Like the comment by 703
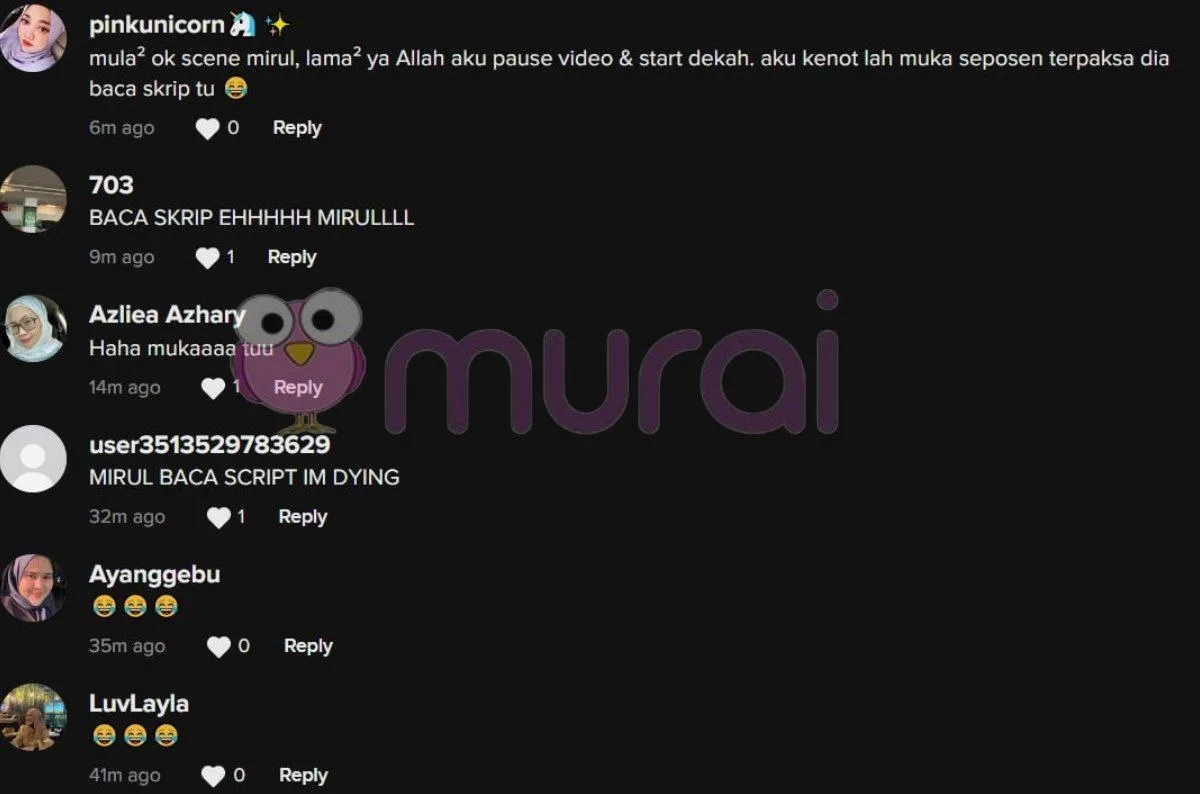This screenshot has width=1200, height=794. point(207,258)
